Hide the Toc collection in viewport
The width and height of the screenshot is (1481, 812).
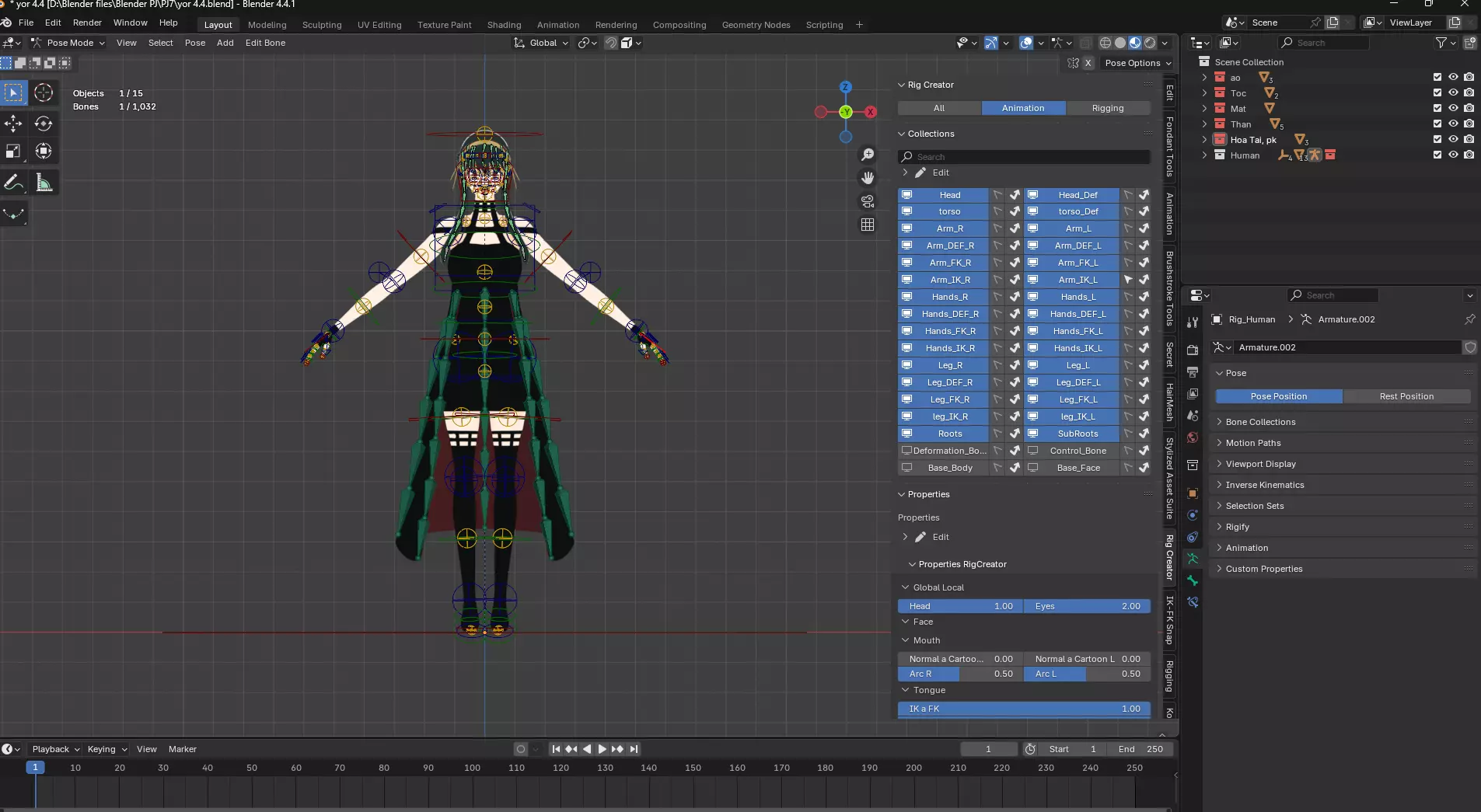click(x=1453, y=93)
